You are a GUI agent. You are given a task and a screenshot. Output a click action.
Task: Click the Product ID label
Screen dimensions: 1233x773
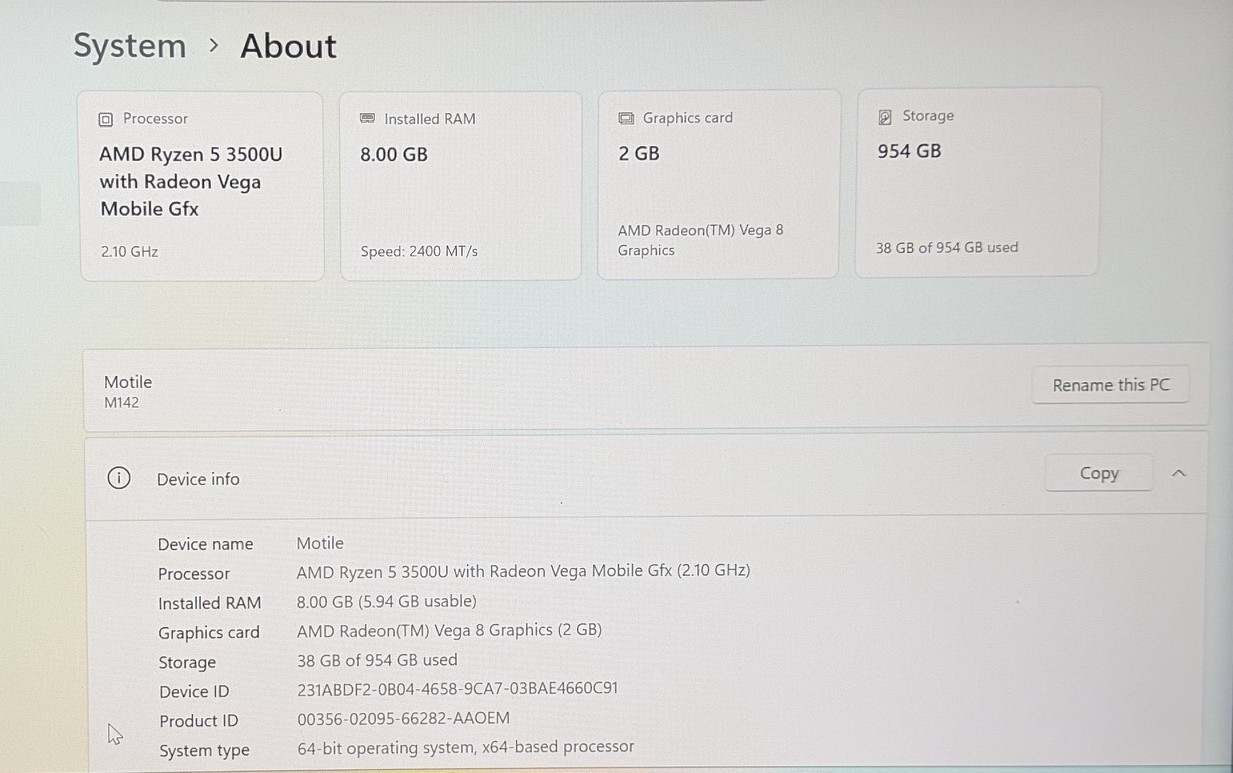[x=199, y=721]
